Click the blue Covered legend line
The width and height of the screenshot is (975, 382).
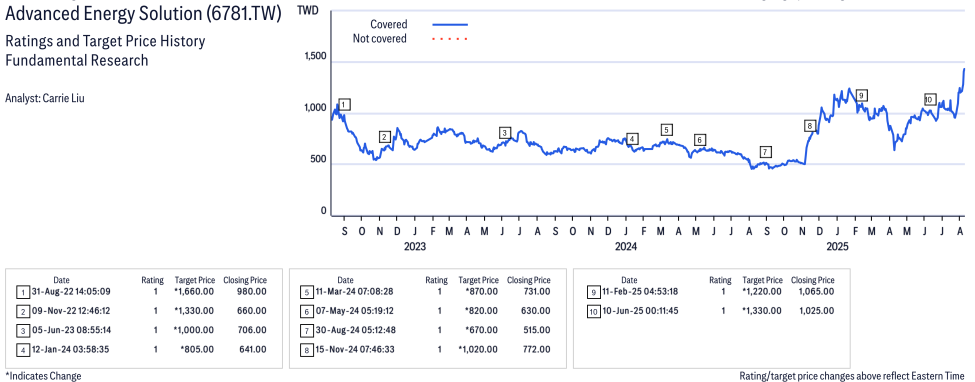click(x=450, y=24)
